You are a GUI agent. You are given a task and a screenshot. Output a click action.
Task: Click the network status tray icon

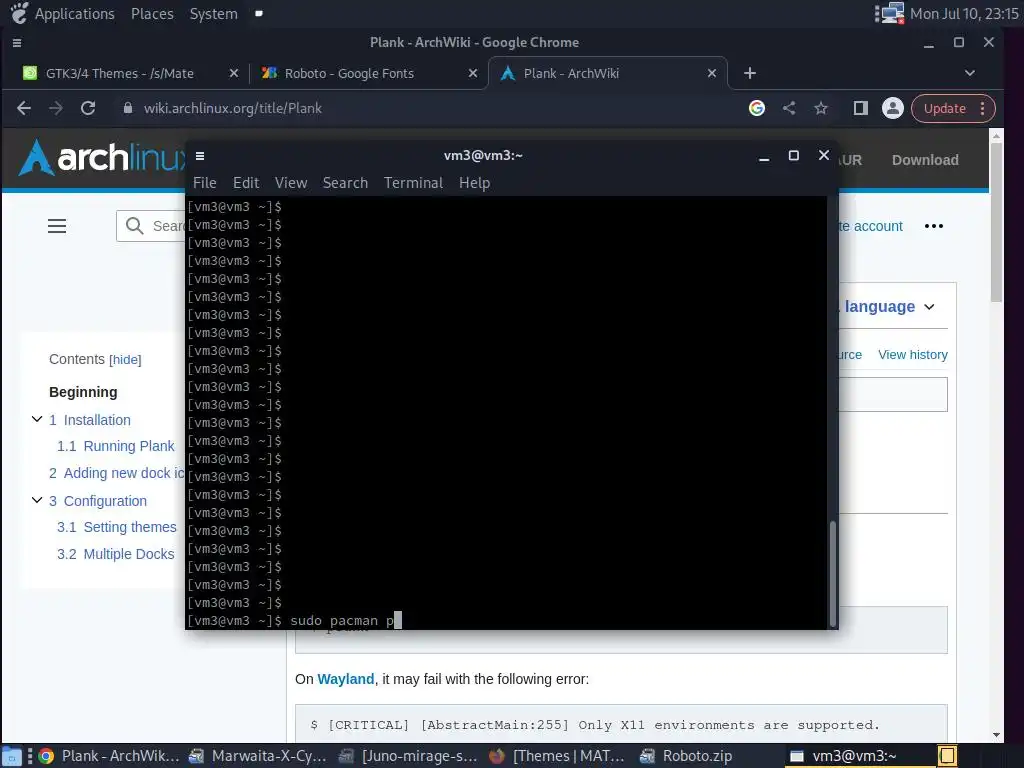(891, 13)
